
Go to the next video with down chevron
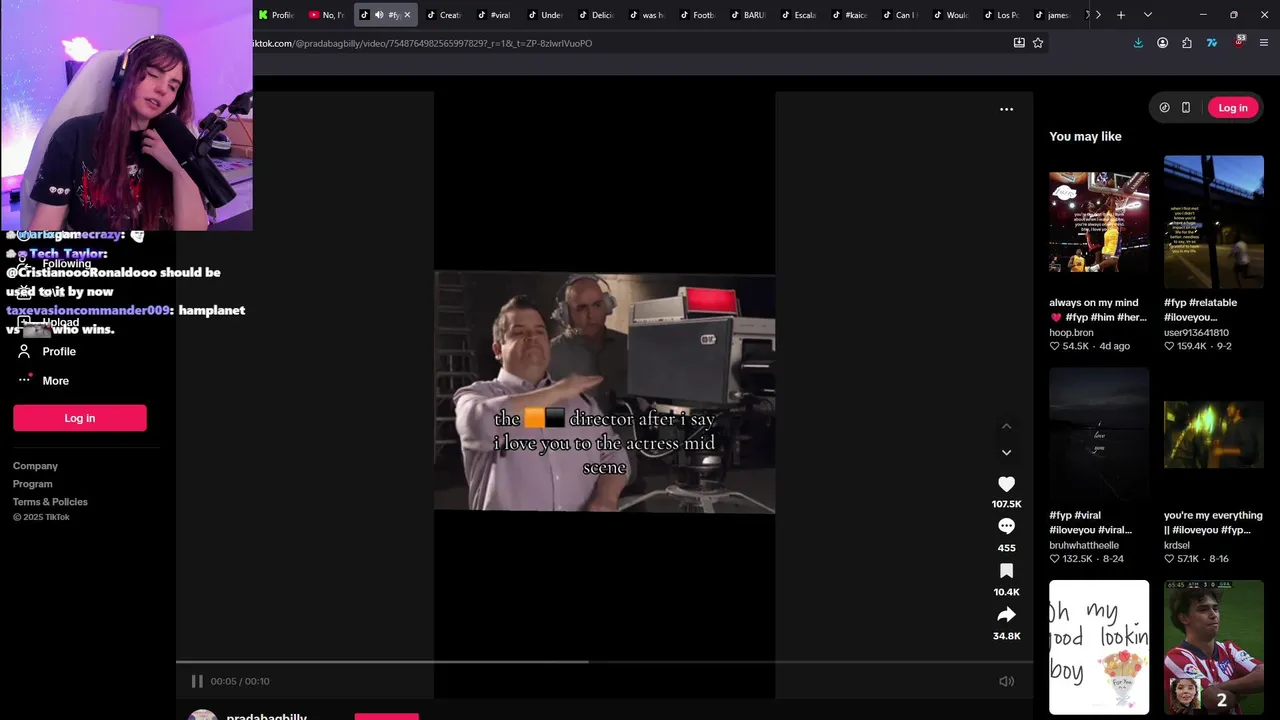tap(1006, 452)
